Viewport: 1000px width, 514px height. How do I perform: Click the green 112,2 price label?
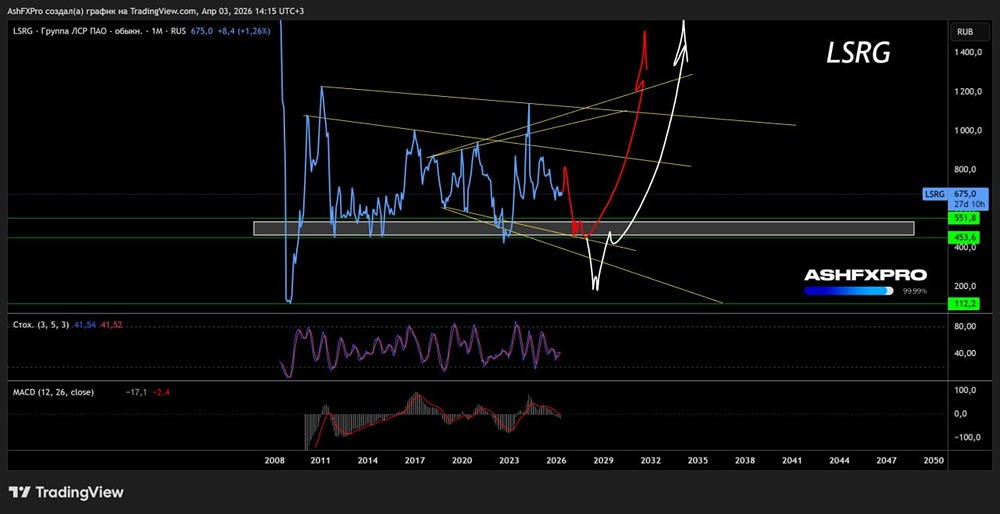(965, 304)
